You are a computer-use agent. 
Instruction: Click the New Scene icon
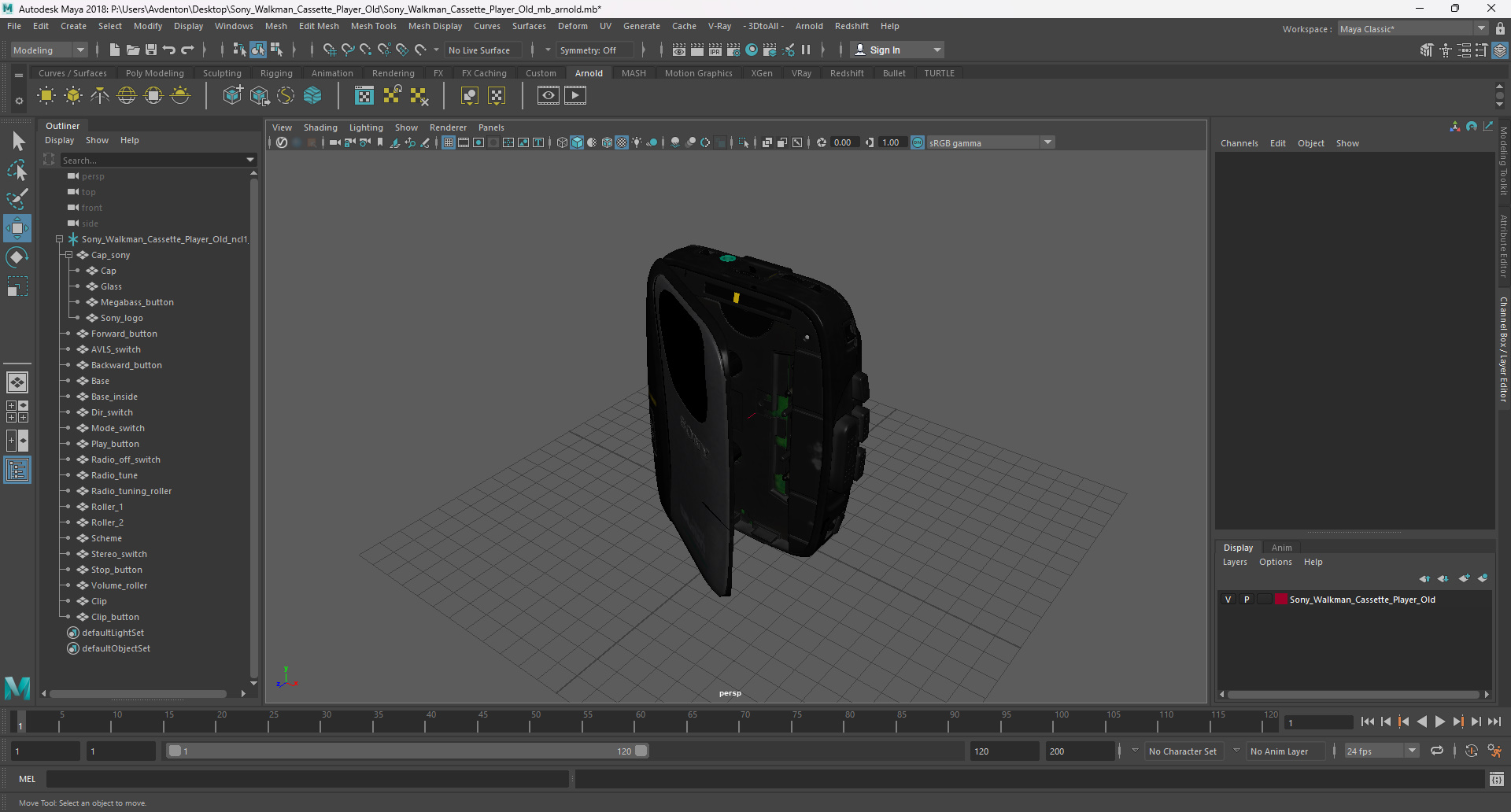coord(115,50)
